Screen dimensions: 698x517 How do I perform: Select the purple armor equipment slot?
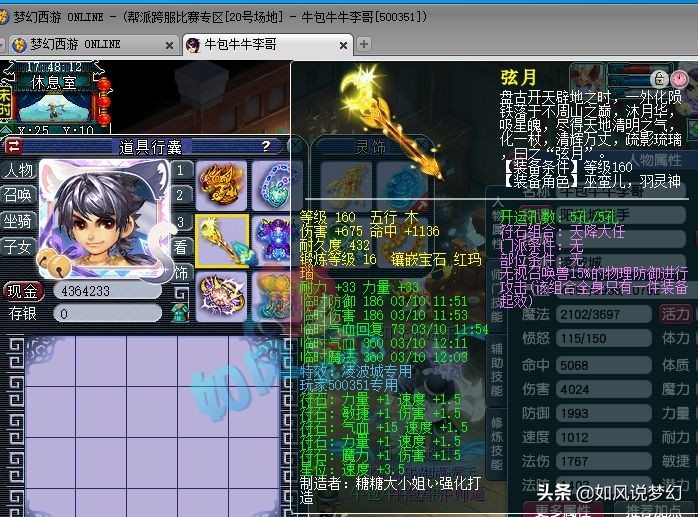point(272,240)
